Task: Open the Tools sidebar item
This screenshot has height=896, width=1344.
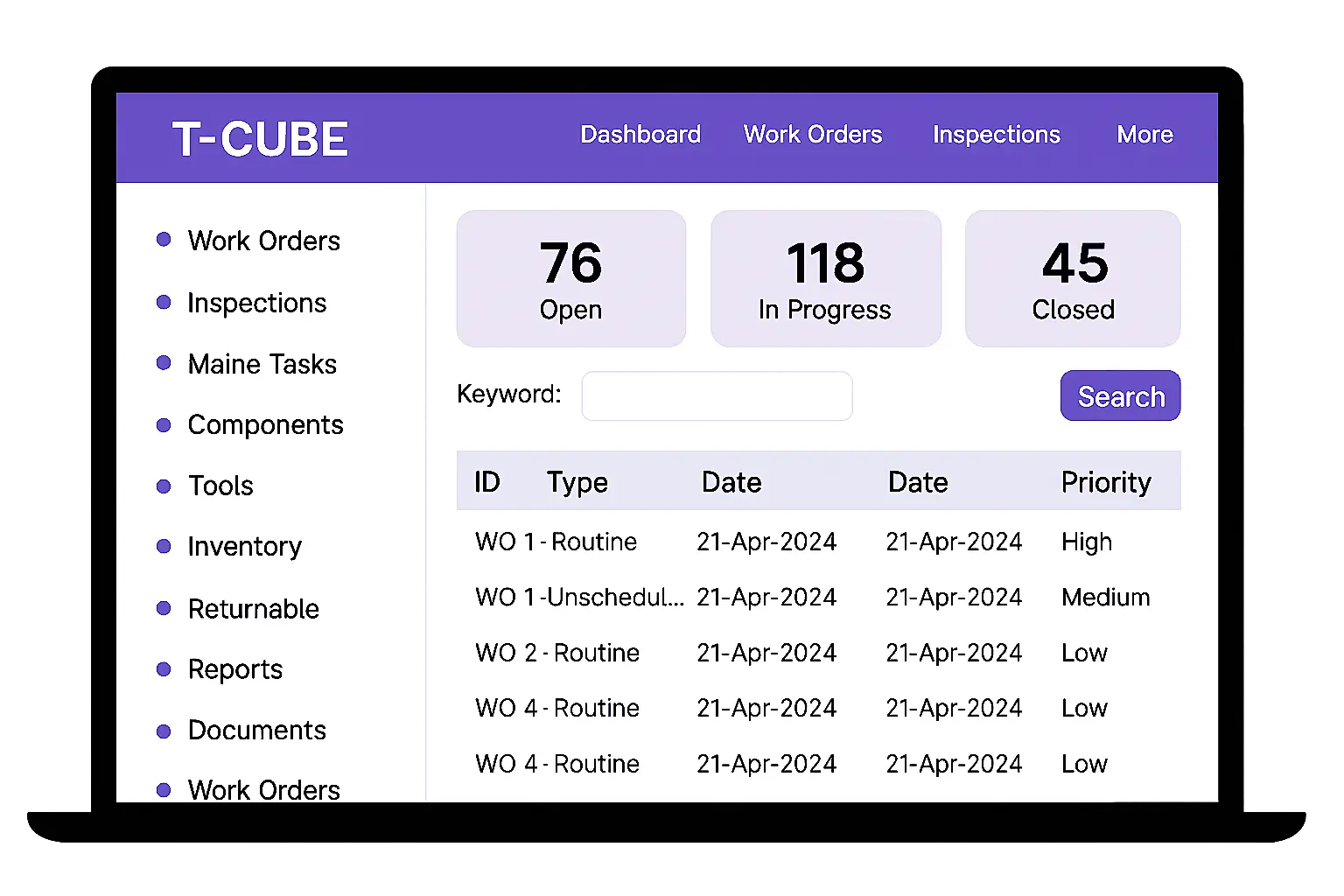Action: coord(220,486)
